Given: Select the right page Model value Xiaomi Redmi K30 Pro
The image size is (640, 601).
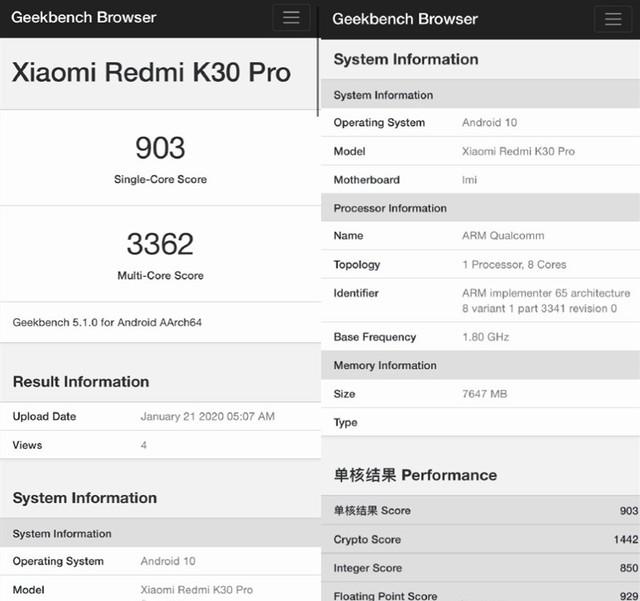Looking at the screenshot, I should 518,151.
